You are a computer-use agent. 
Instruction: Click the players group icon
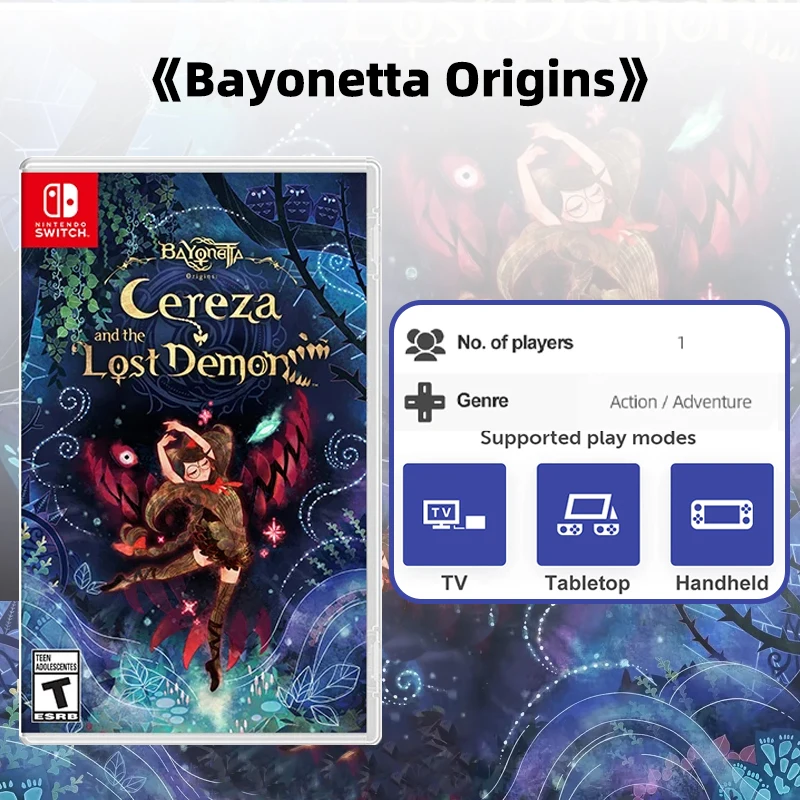tap(425, 344)
